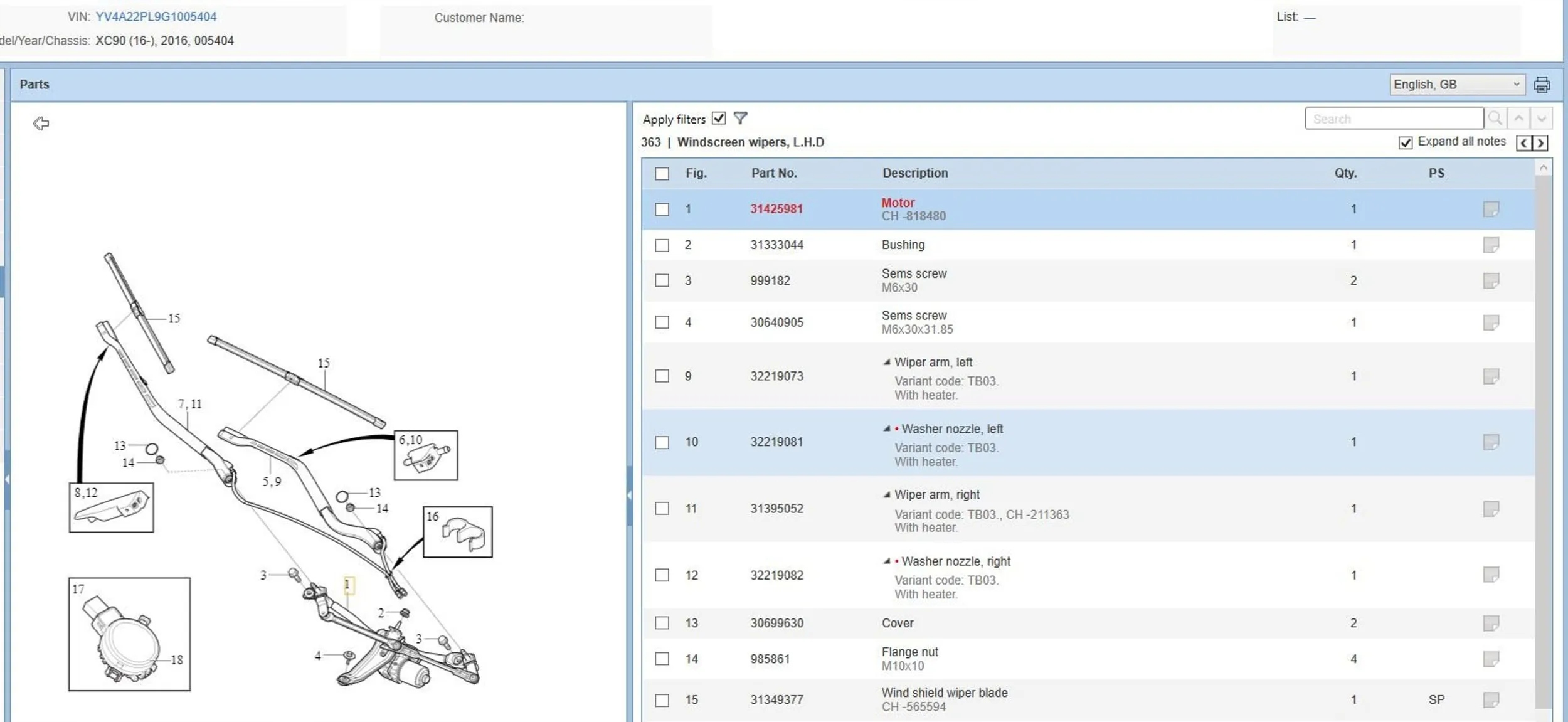
Task: Sort by the Part No. column header
Action: [773, 173]
